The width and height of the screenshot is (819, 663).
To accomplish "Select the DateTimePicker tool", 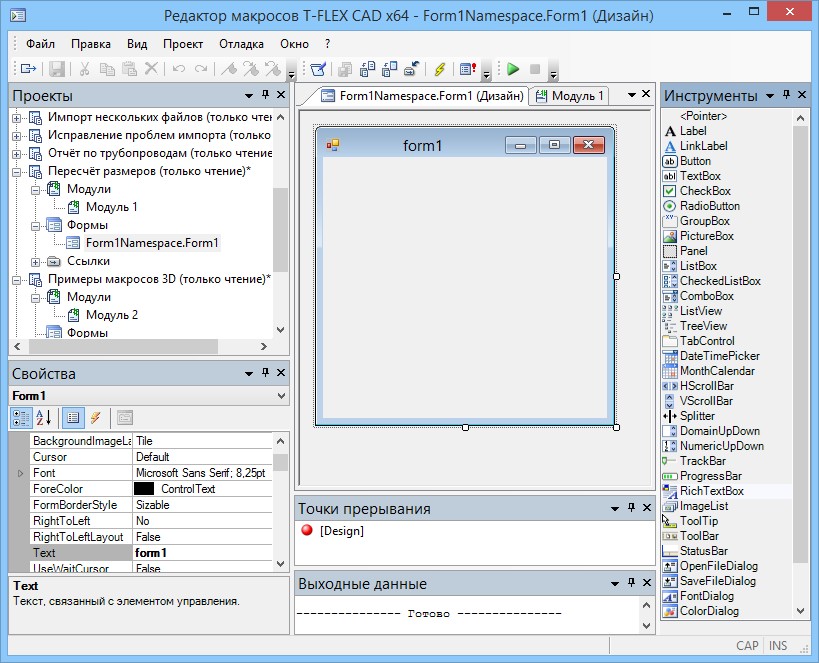I will [720, 356].
